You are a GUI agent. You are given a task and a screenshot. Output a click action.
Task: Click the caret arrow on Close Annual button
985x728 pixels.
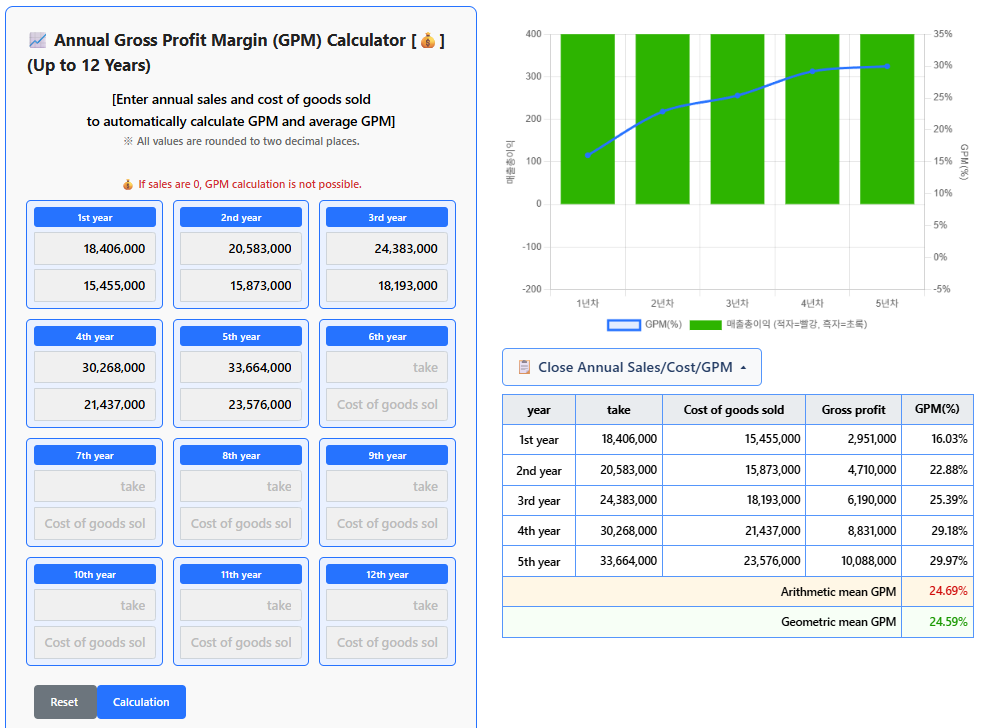pos(743,368)
